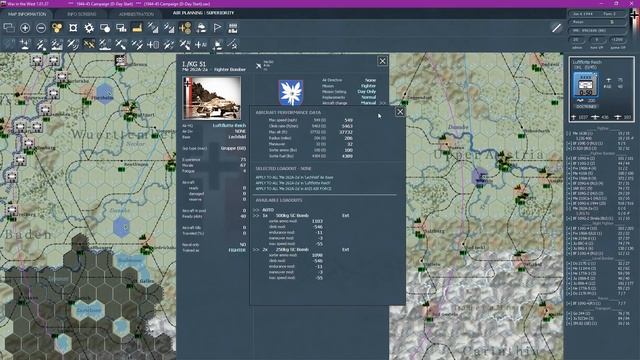Click the Luftflotte Reich Air HQ link
Viewport: 640px width, 360px height.
229,125
